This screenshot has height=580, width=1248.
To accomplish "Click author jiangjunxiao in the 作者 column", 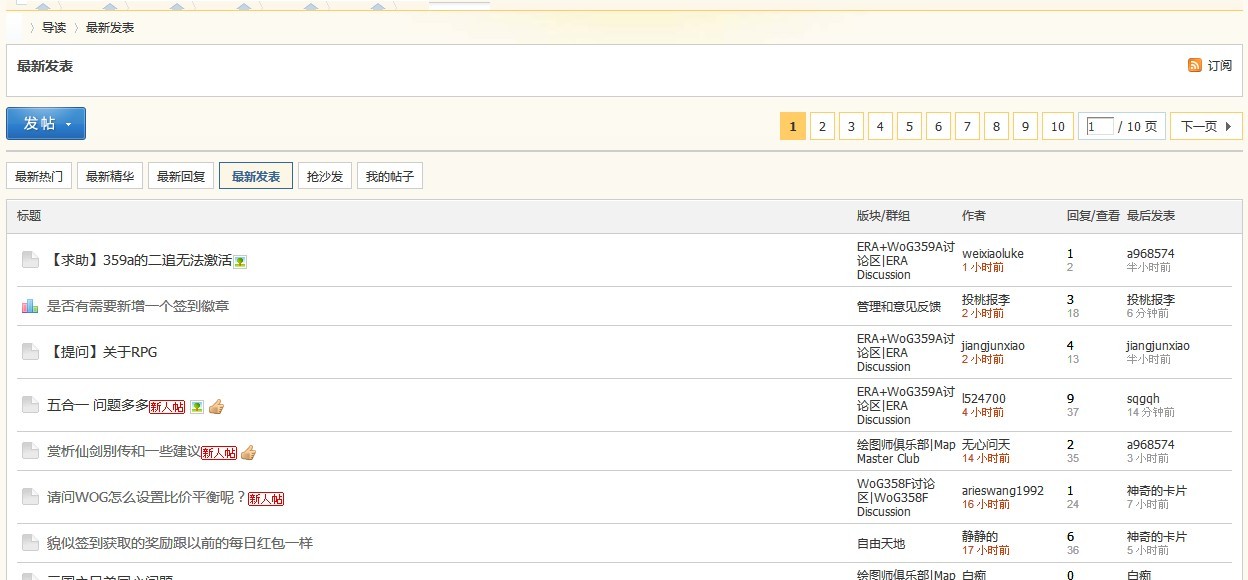I will [x=993, y=346].
